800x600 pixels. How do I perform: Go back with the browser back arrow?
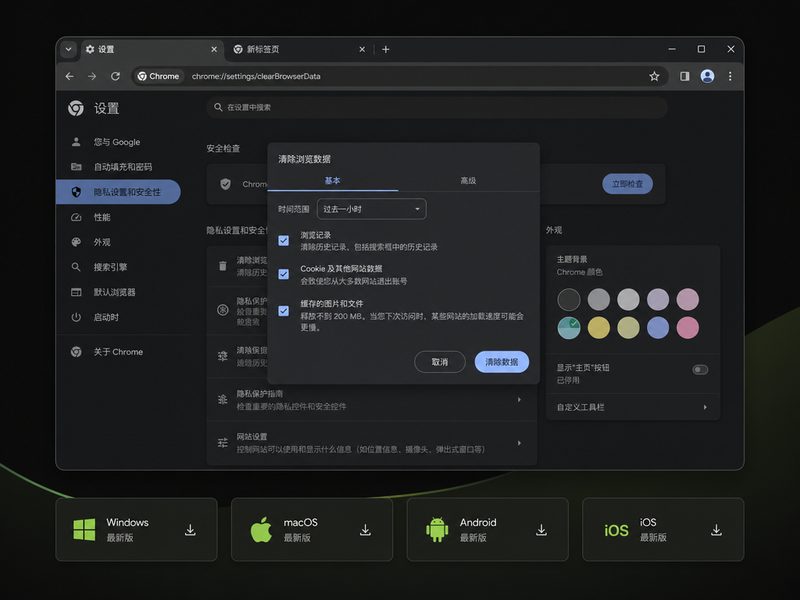70,76
